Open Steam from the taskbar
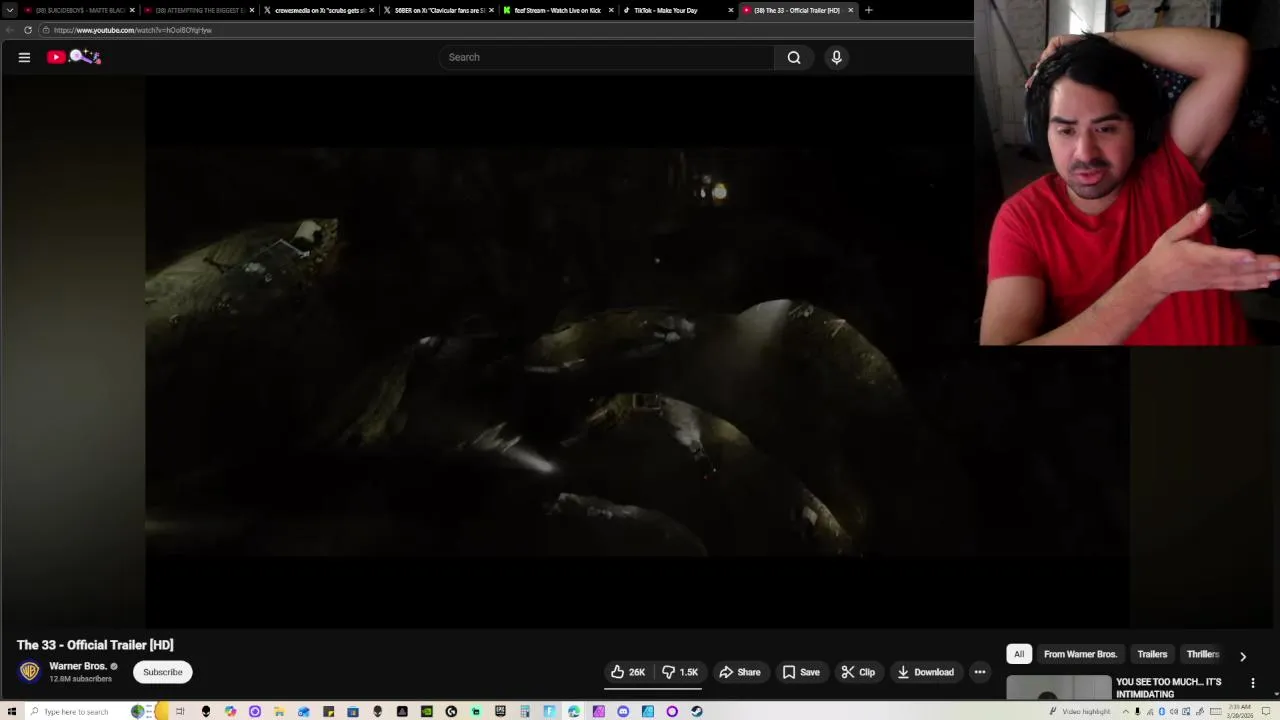Image resolution: width=1280 pixels, height=720 pixels. tap(696, 711)
